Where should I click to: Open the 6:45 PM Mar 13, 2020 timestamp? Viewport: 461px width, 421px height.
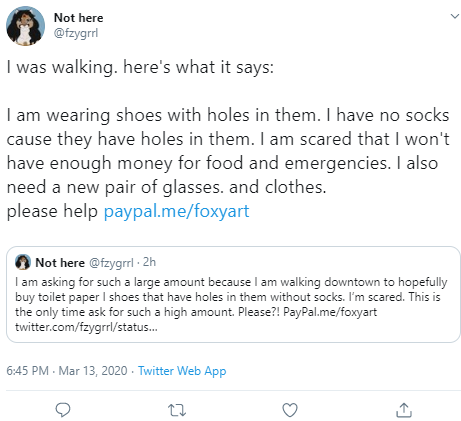[x=67, y=371]
